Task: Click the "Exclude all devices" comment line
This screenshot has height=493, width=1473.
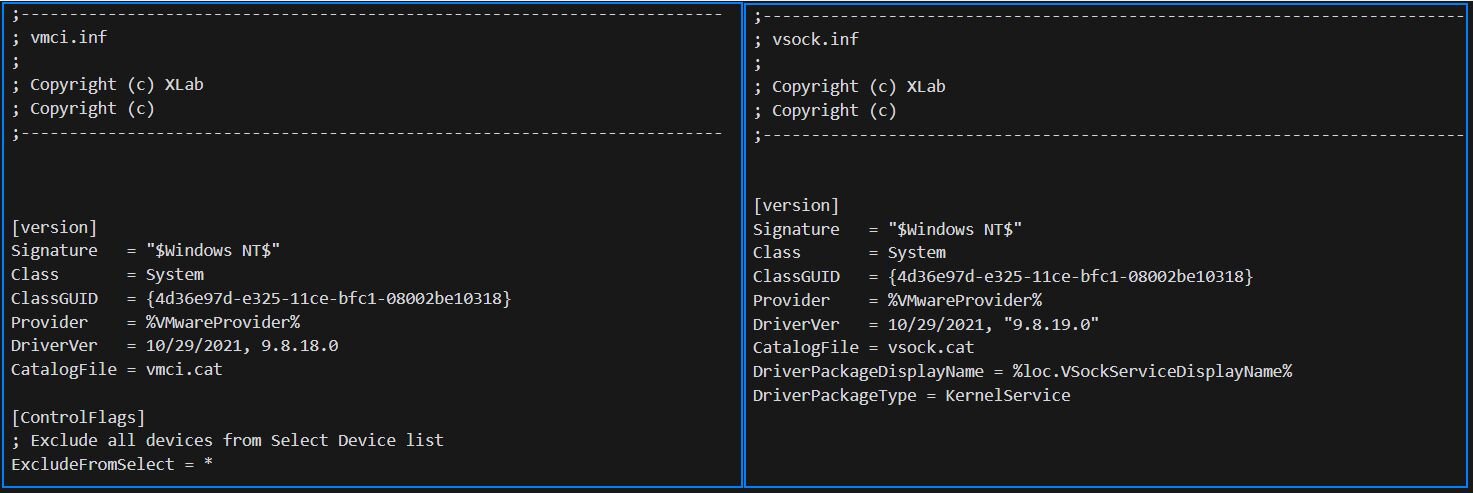Action: coord(227,440)
